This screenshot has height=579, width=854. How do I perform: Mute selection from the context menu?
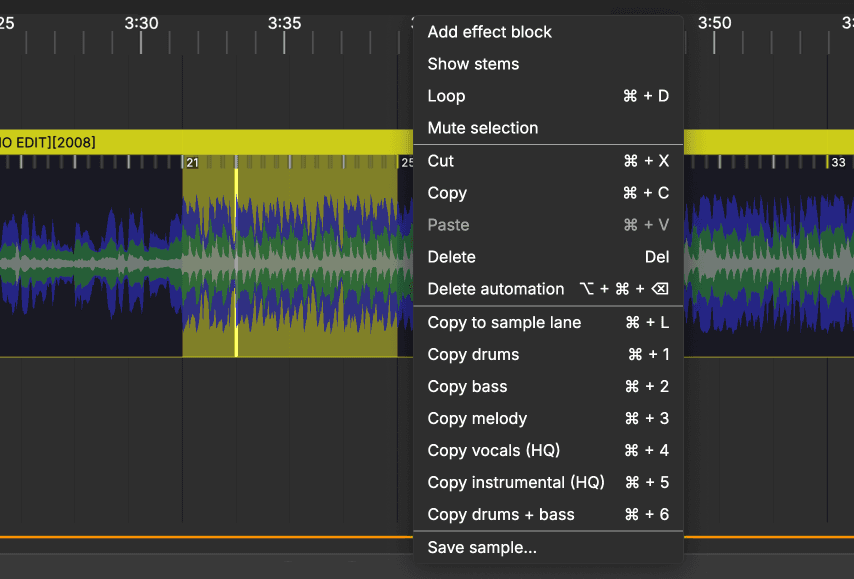tap(481, 128)
